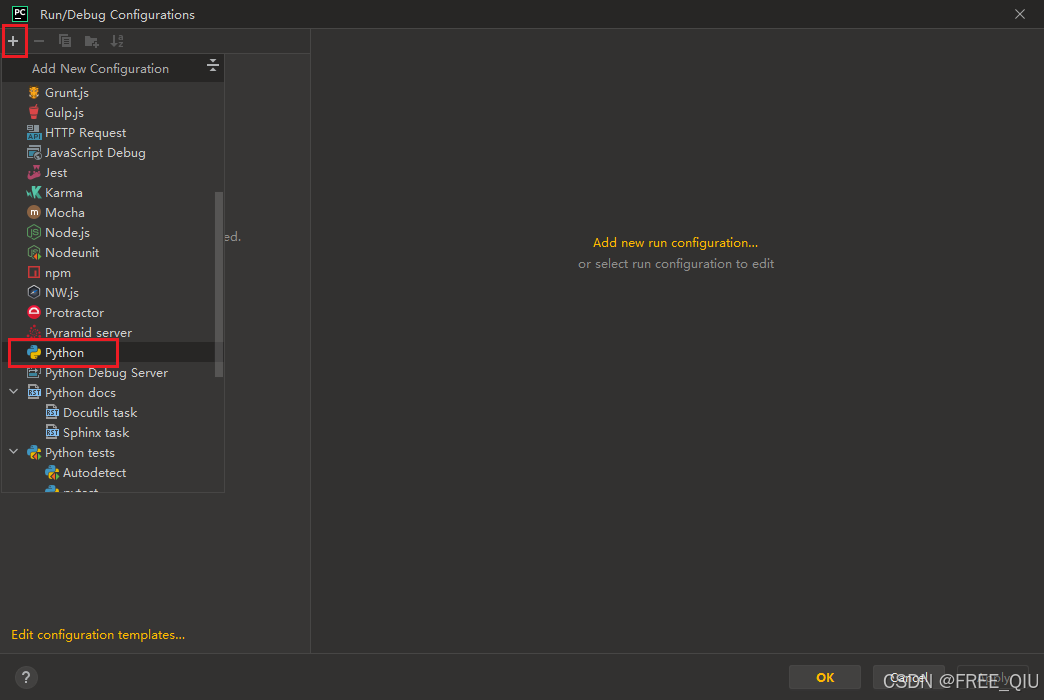The height and width of the screenshot is (700, 1044).
Task: Click the HTTP Request API icon
Action: (34, 133)
